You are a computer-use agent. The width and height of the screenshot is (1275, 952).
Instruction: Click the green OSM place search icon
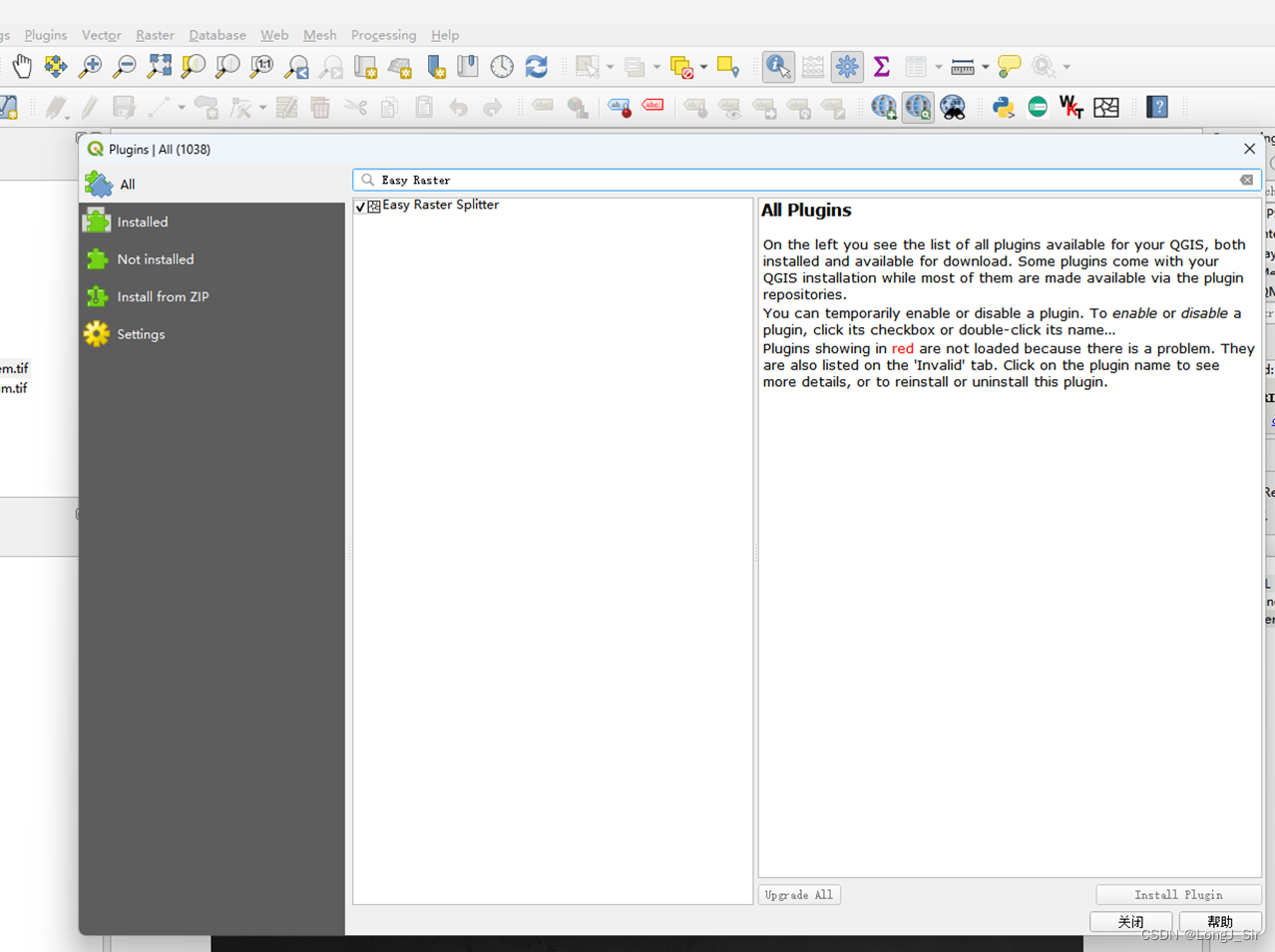tap(1038, 107)
